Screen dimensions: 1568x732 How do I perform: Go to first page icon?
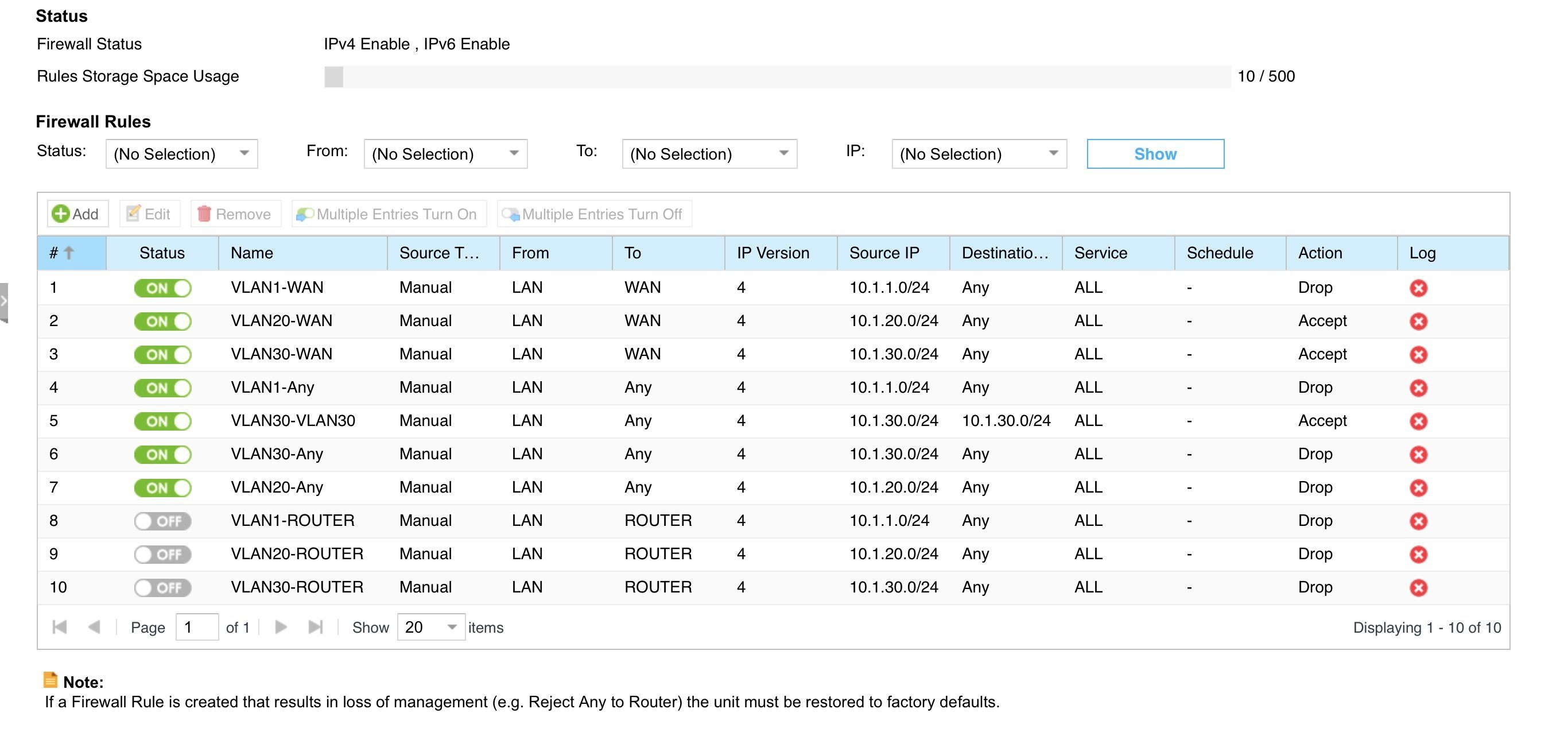pos(60,628)
